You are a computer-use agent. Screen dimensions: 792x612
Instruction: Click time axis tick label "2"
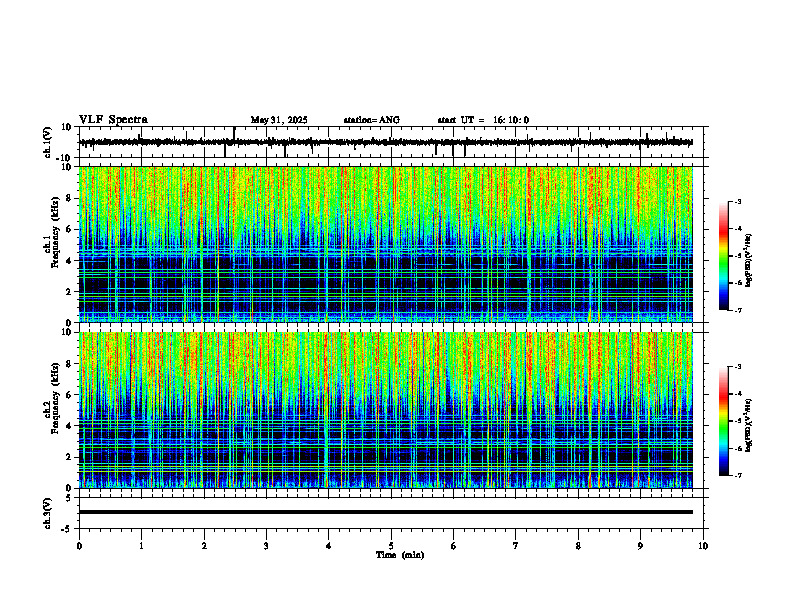tap(204, 546)
